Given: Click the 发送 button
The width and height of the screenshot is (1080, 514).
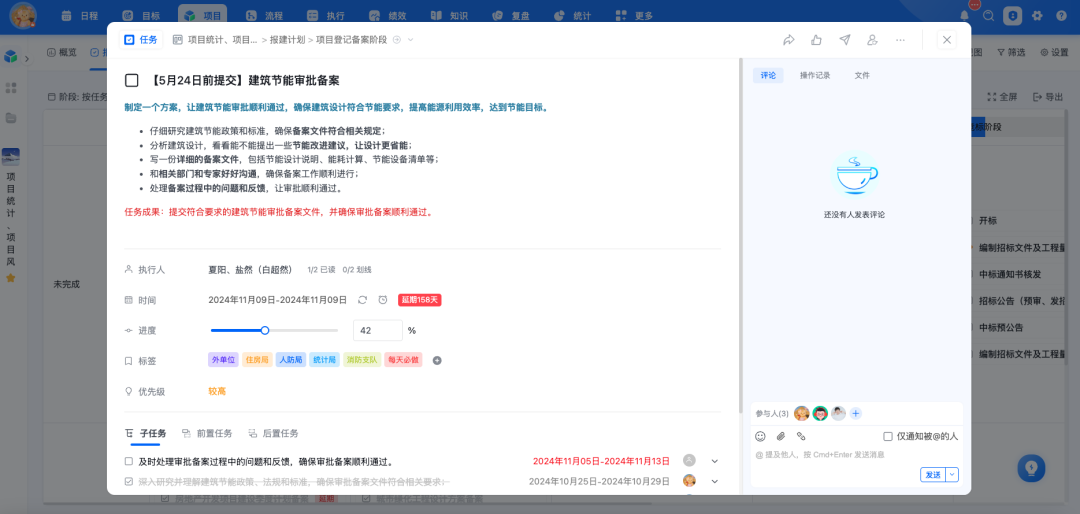Looking at the screenshot, I should (933, 475).
